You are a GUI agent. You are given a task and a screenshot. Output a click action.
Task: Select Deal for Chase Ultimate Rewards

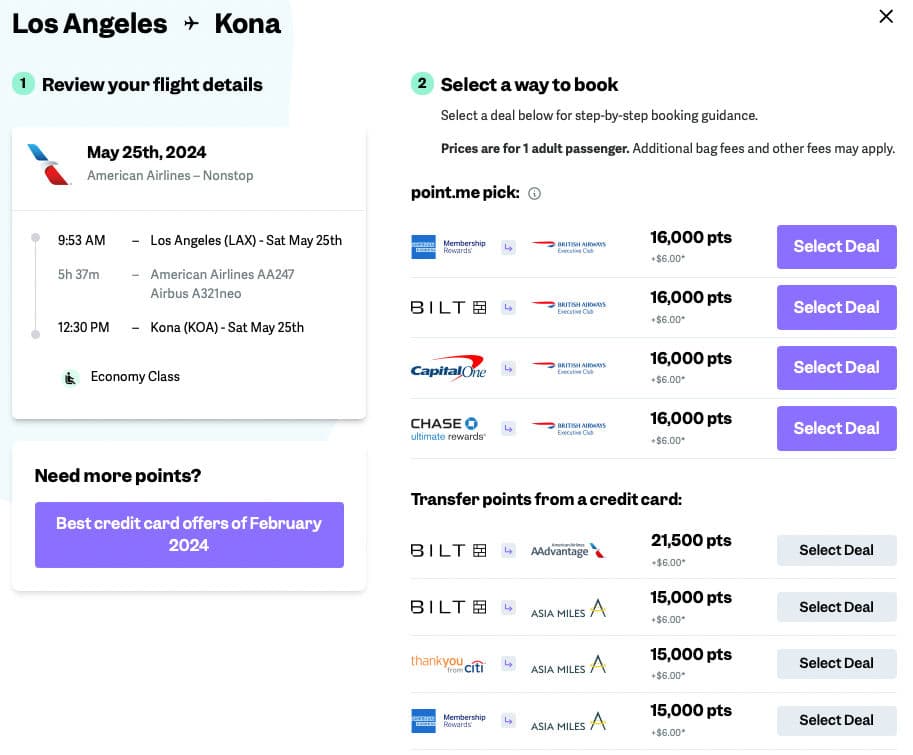pyautogui.click(x=836, y=428)
